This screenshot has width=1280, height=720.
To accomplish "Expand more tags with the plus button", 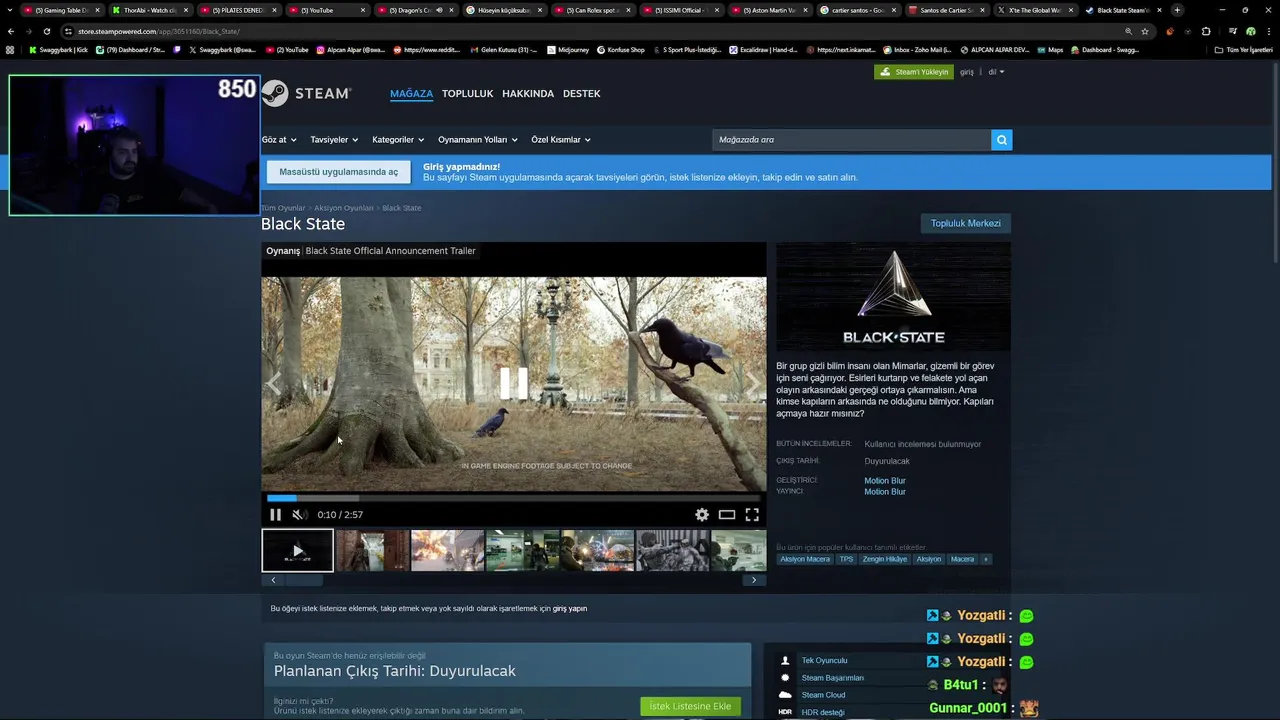I will pyautogui.click(x=986, y=559).
